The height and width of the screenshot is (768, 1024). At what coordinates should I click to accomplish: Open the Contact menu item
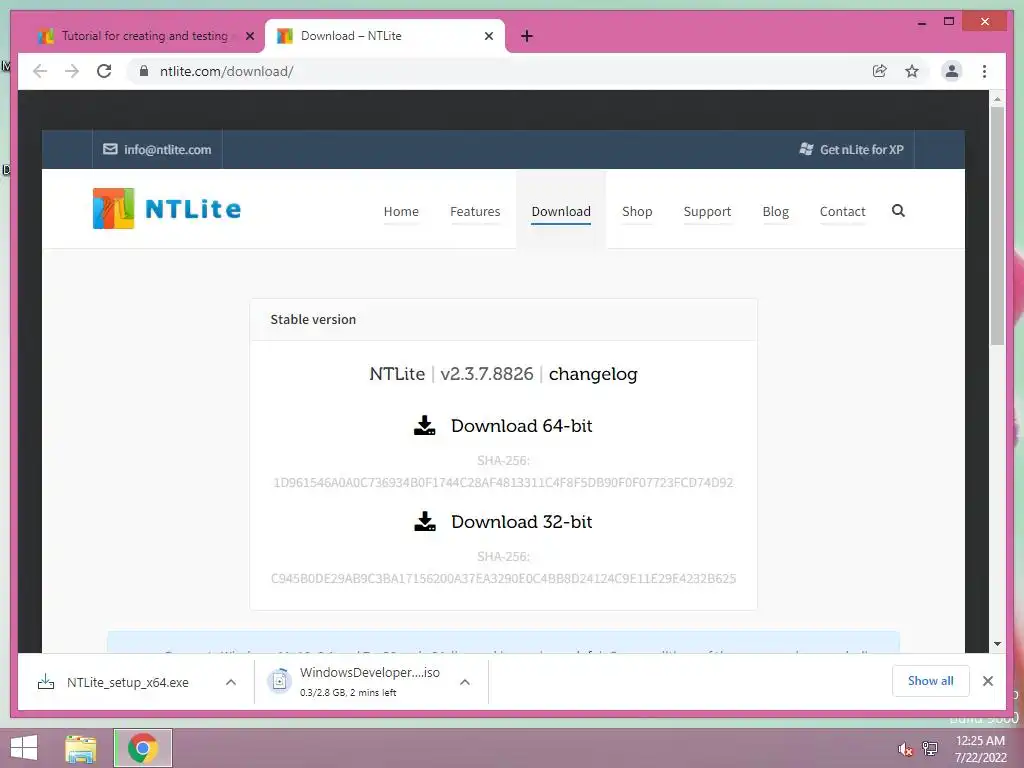click(842, 212)
